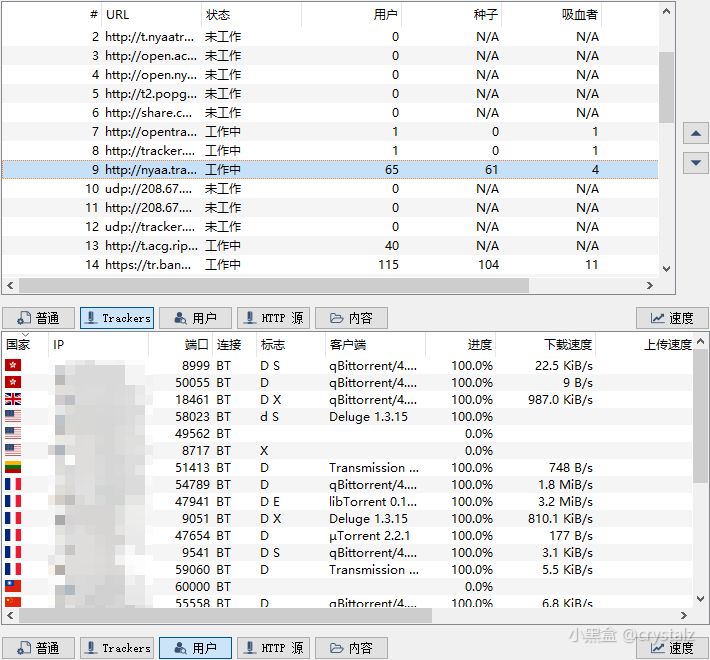Open the 普通 tab in upper tab bar
This screenshot has width=710, height=660.
point(38,318)
